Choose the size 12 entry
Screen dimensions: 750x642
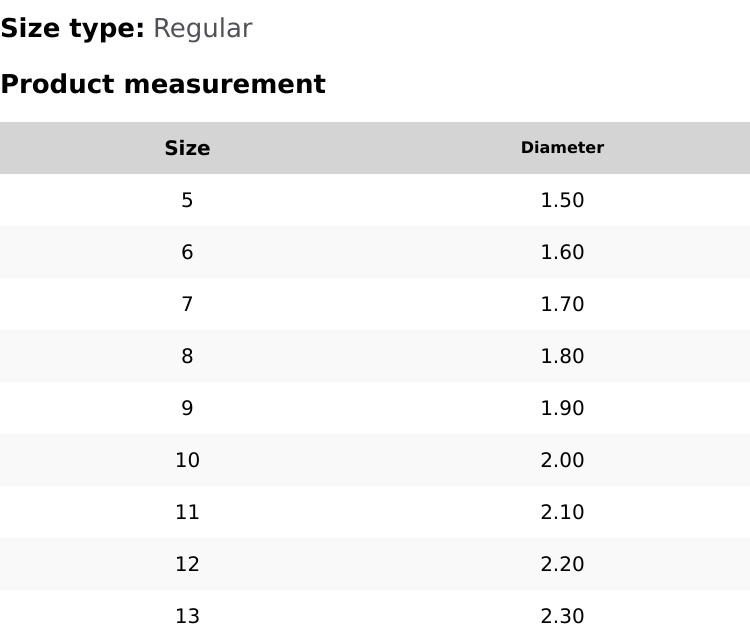187,564
